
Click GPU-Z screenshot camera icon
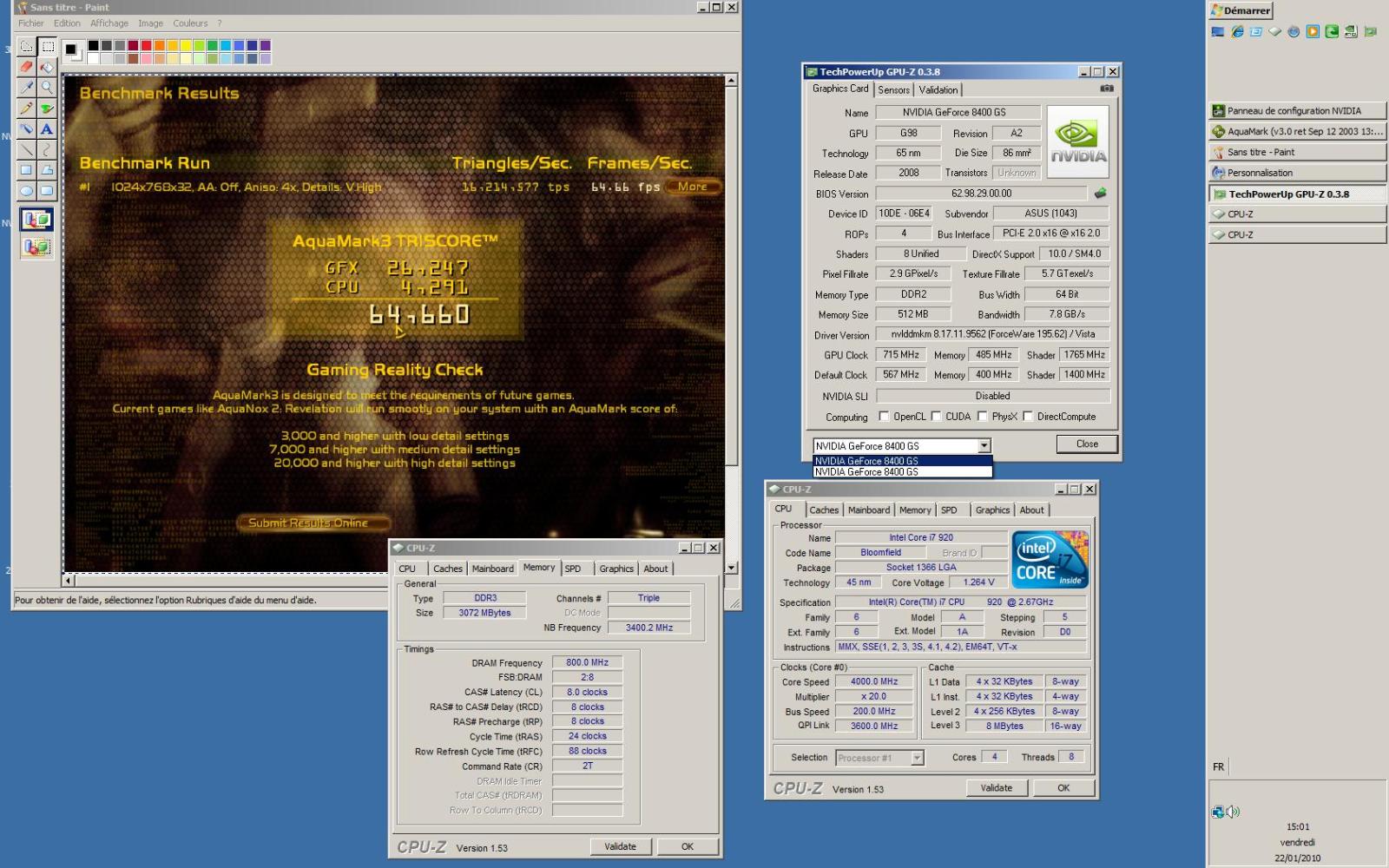tap(1107, 89)
